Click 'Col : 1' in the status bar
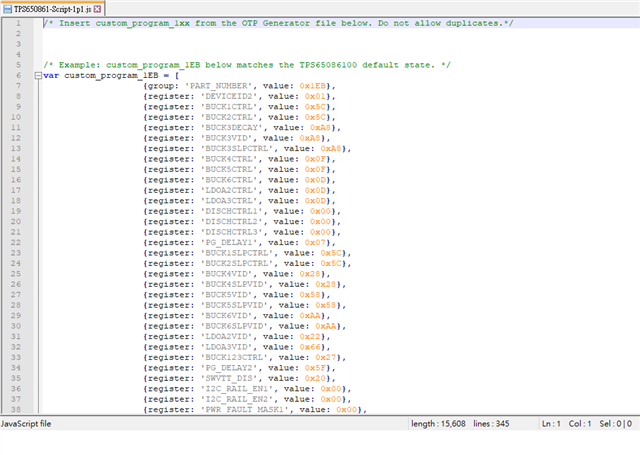 [x=580, y=424]
